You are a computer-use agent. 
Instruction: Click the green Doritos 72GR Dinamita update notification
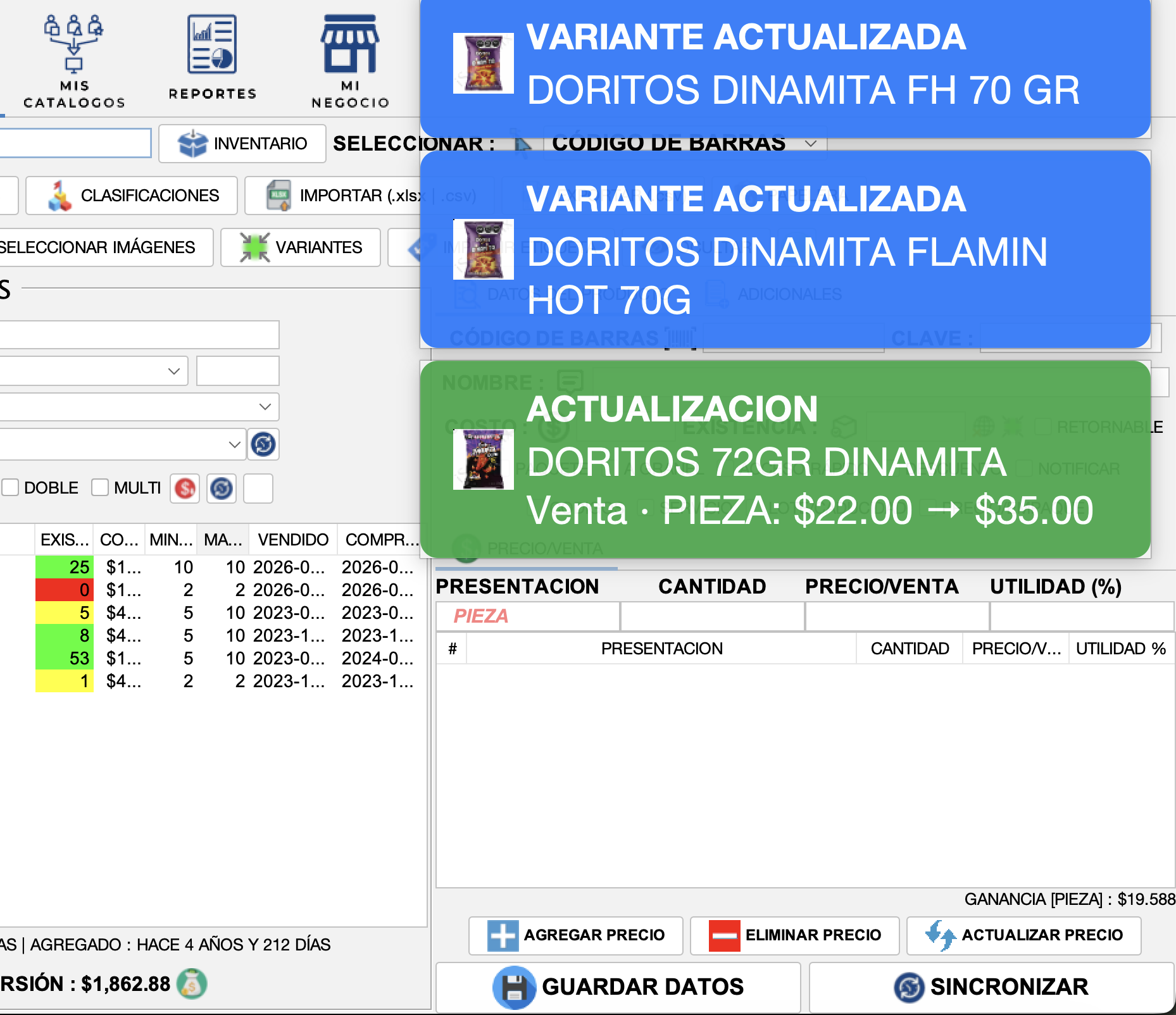[x=785, y=459]
